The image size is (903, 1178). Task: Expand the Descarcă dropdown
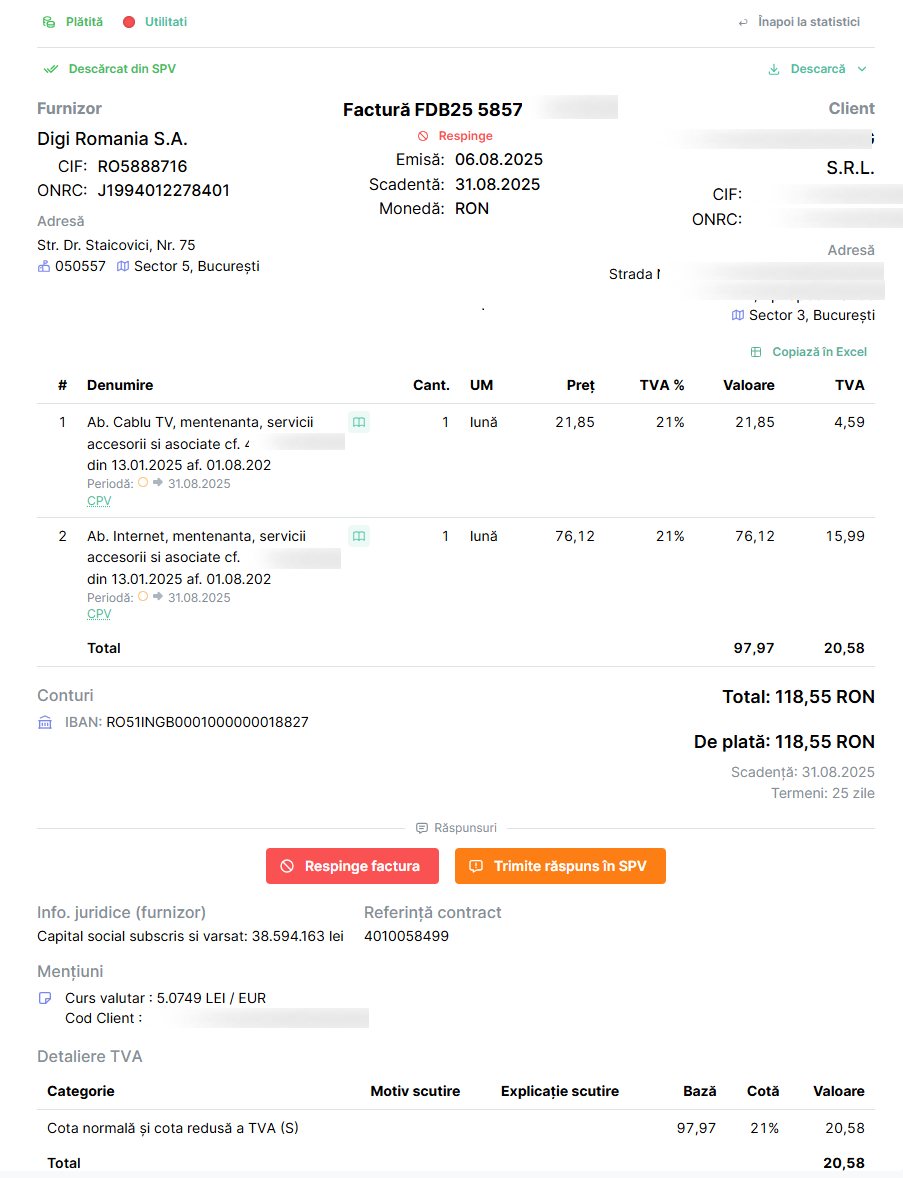[860, 69]
